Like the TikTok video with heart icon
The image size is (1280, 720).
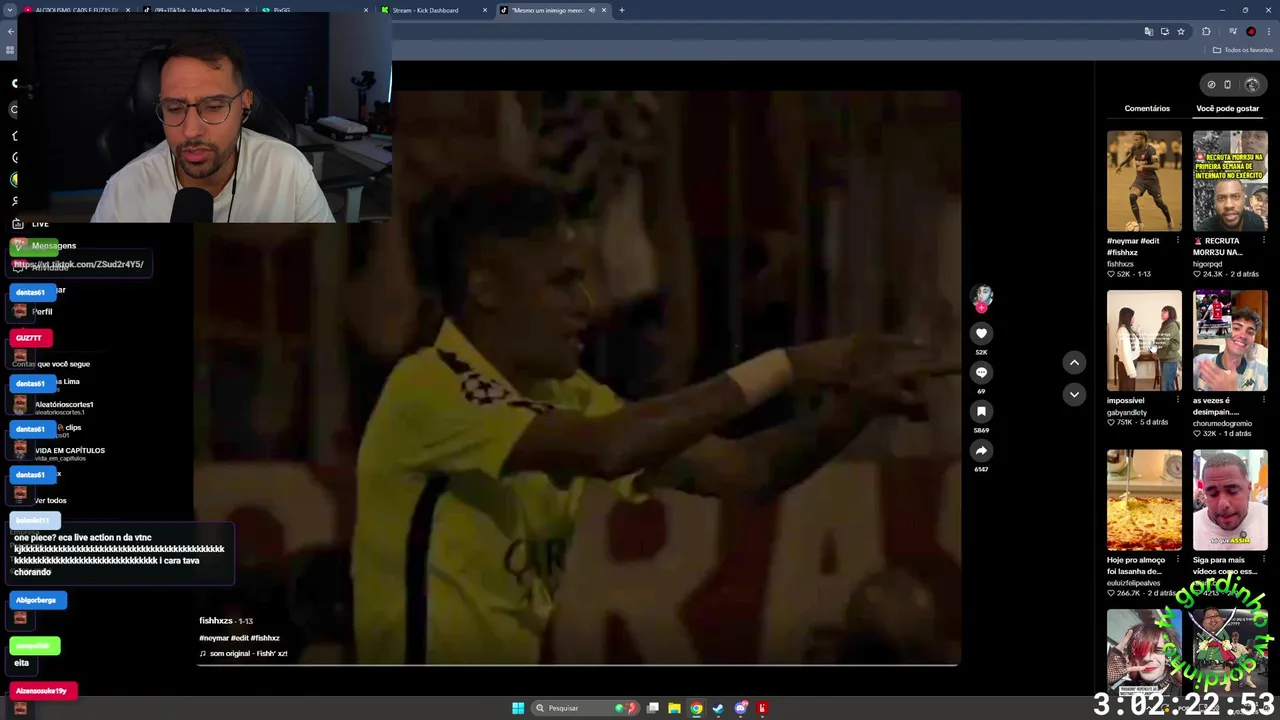tap(981, 333)
